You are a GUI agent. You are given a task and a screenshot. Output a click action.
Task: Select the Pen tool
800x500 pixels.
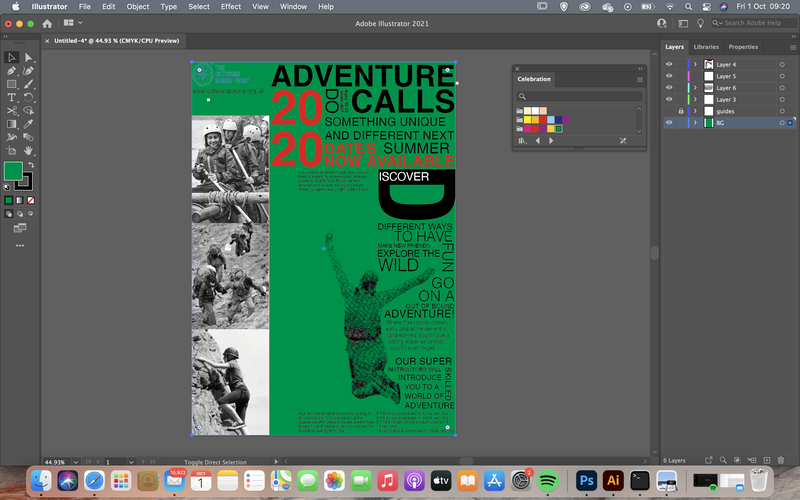point(11,71)
